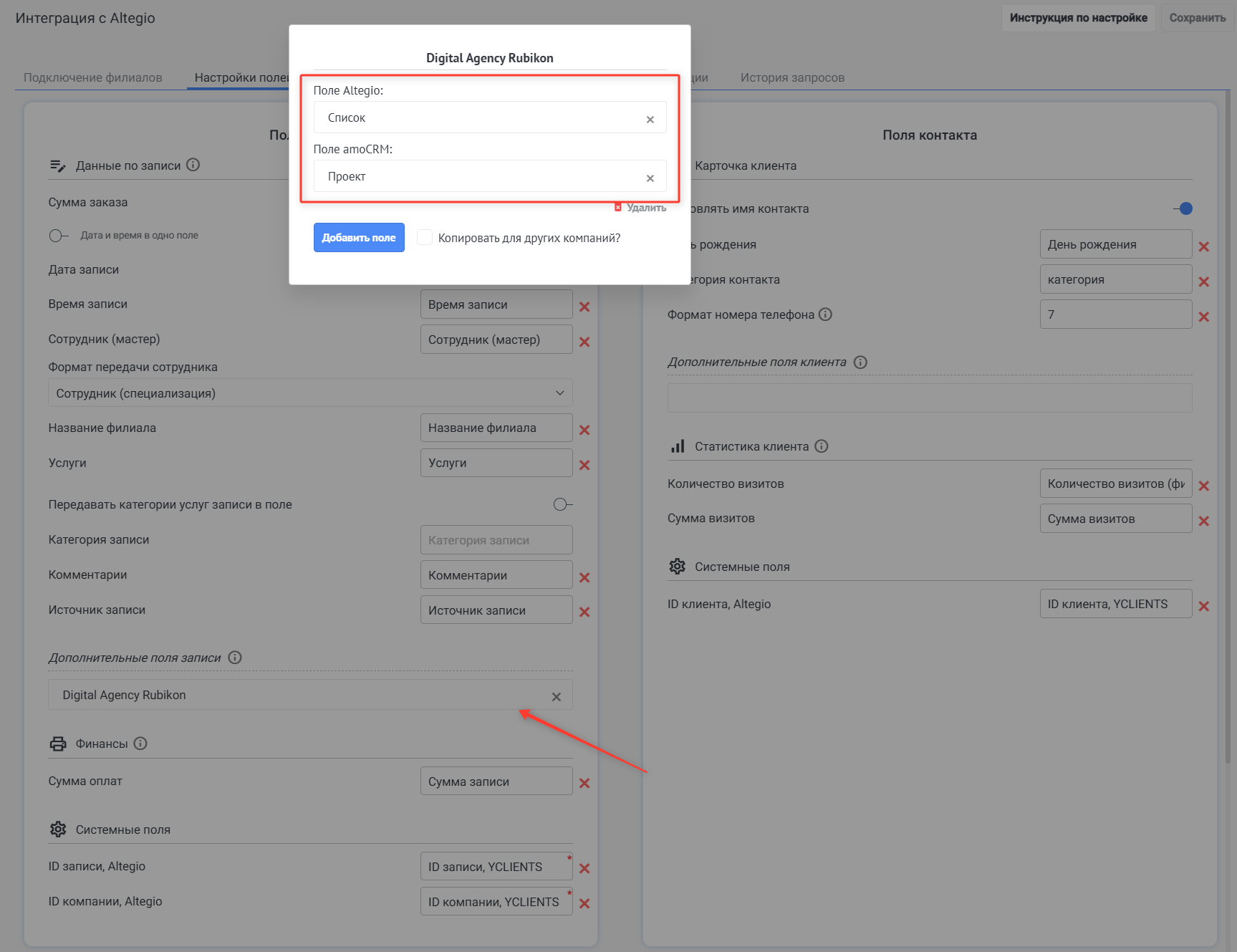Click the Данные по записи heading

128,165
